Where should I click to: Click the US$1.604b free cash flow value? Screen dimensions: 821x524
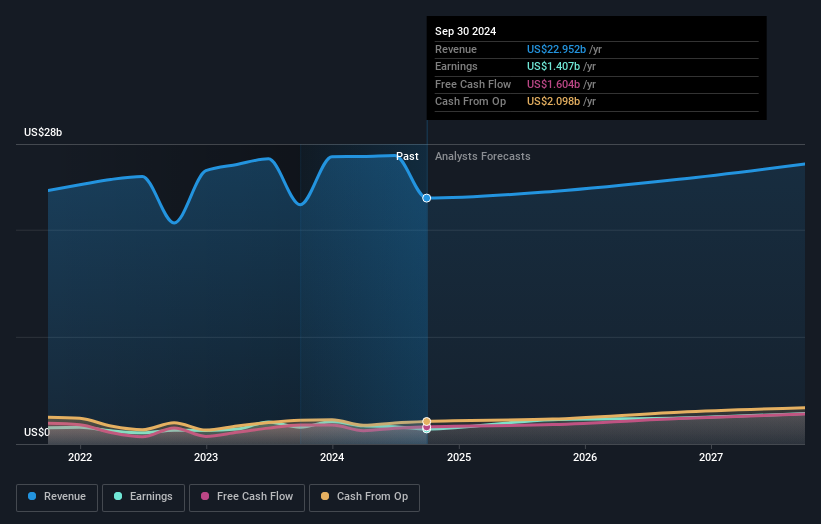(553, 84)
